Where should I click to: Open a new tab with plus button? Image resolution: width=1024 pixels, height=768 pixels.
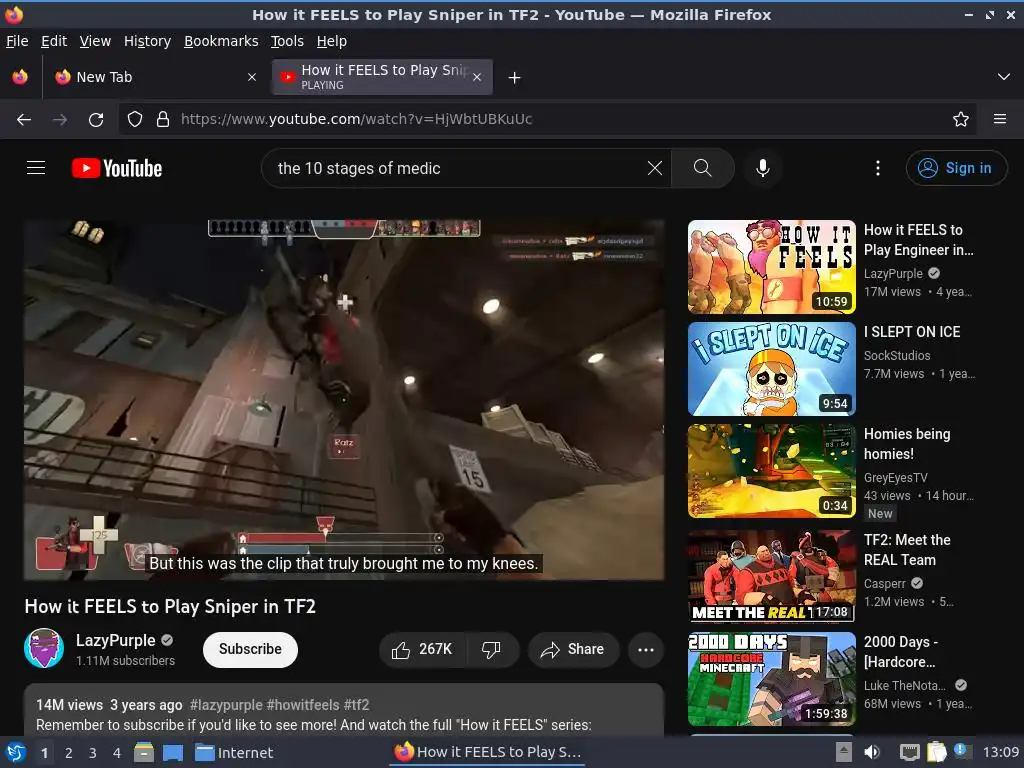515,78
